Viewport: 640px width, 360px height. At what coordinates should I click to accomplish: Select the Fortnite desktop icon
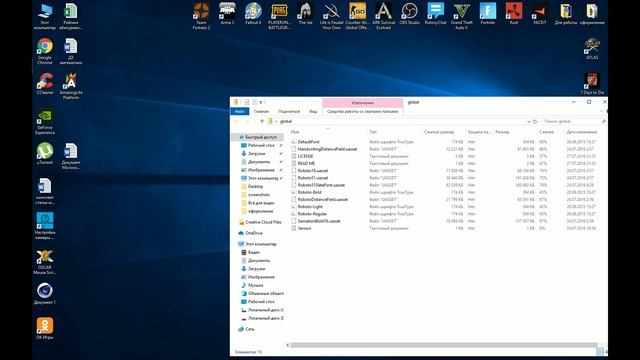(488, 13)
